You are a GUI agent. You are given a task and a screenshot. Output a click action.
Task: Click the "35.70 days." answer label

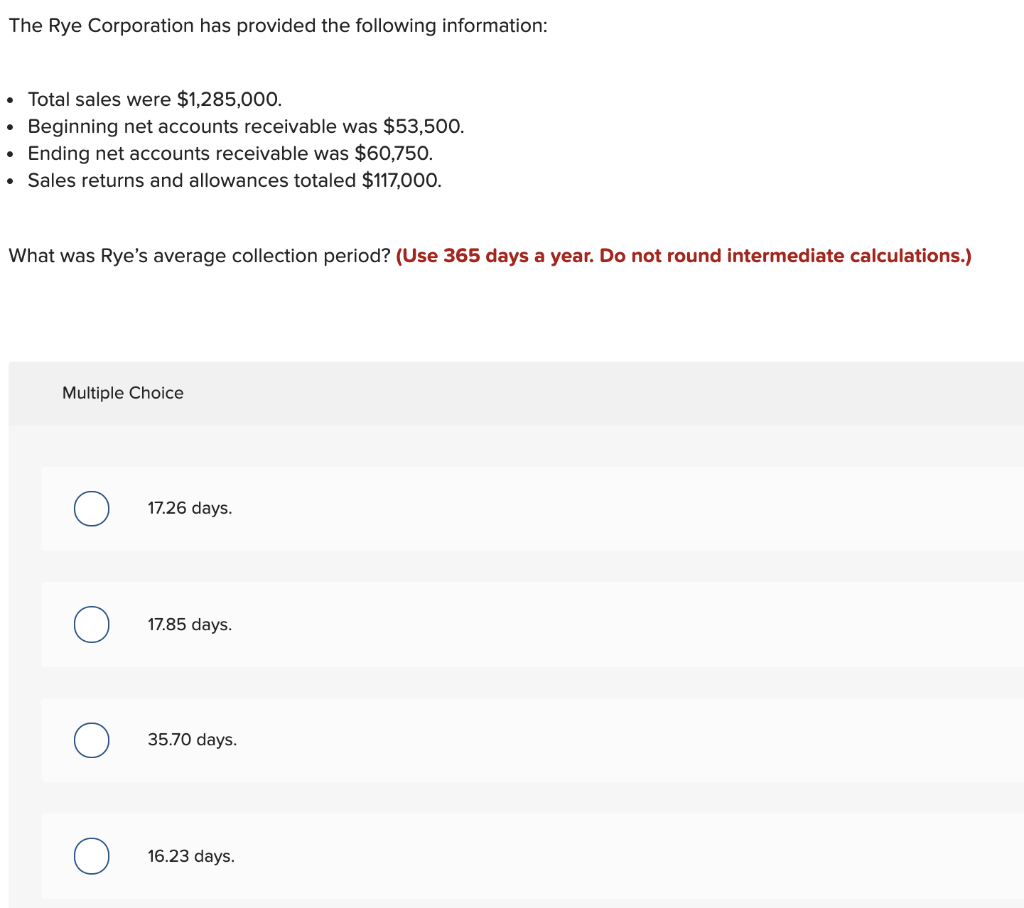[x=193, y=739]
